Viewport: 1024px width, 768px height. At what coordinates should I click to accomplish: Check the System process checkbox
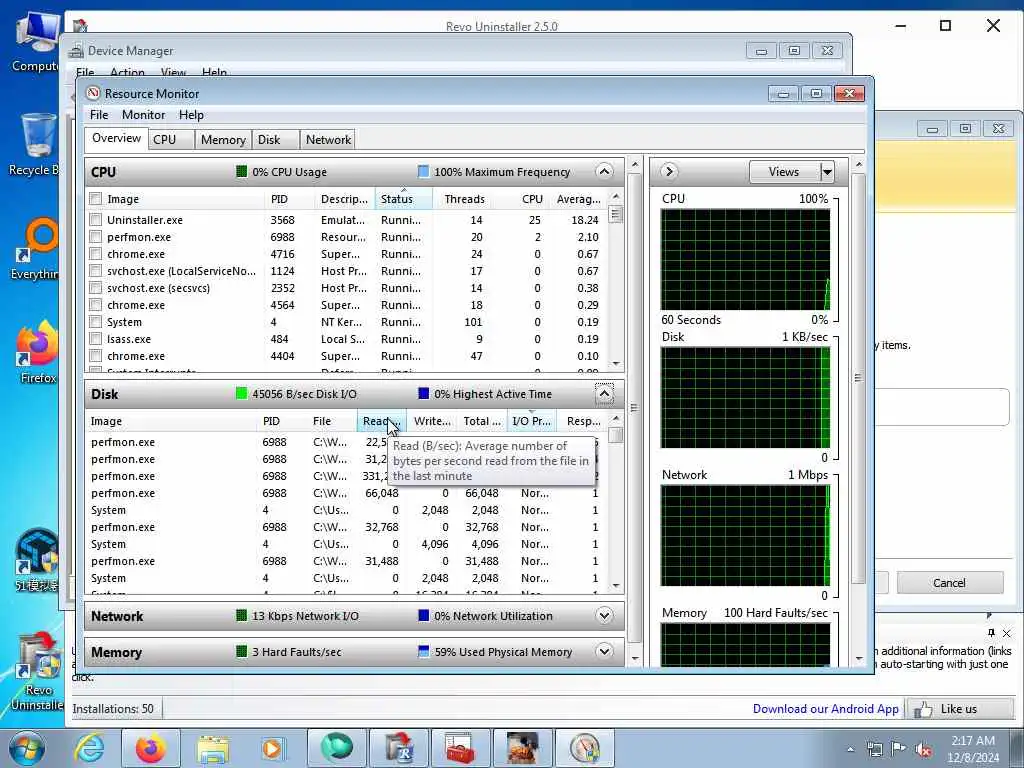click(x=96, y=322)
